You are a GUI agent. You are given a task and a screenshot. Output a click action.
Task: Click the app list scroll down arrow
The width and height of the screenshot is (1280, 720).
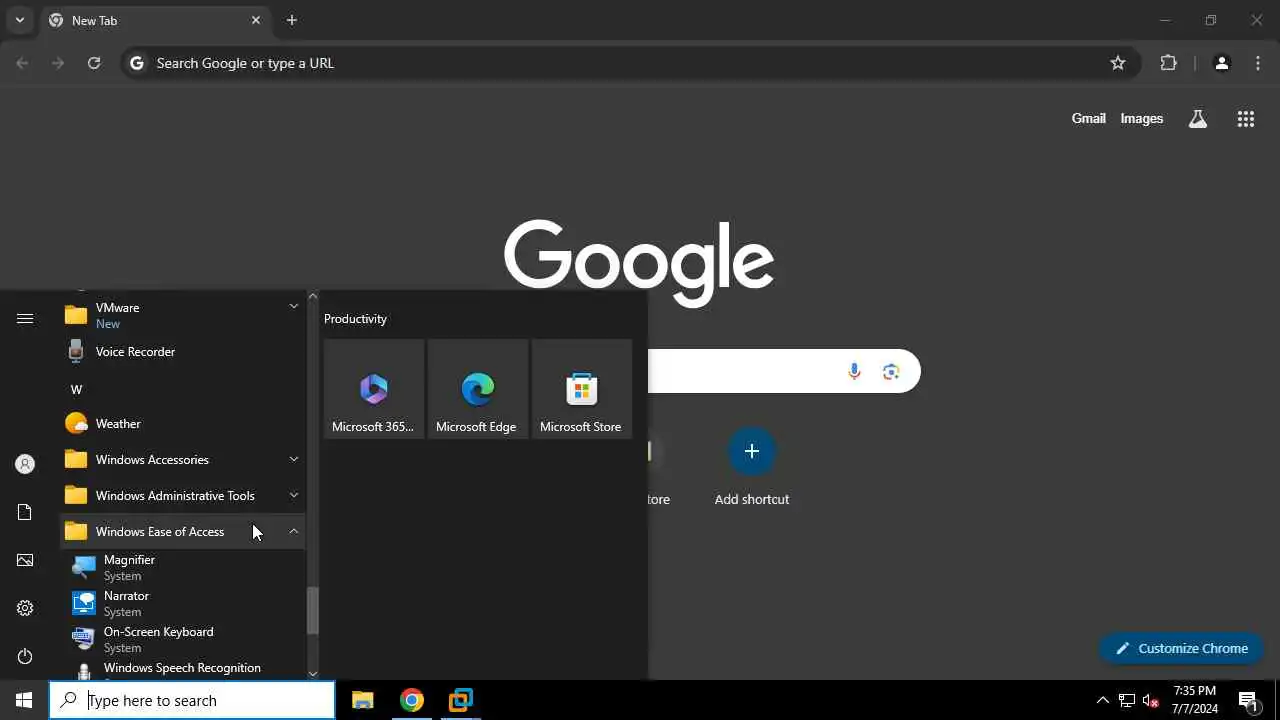[312, 674]
